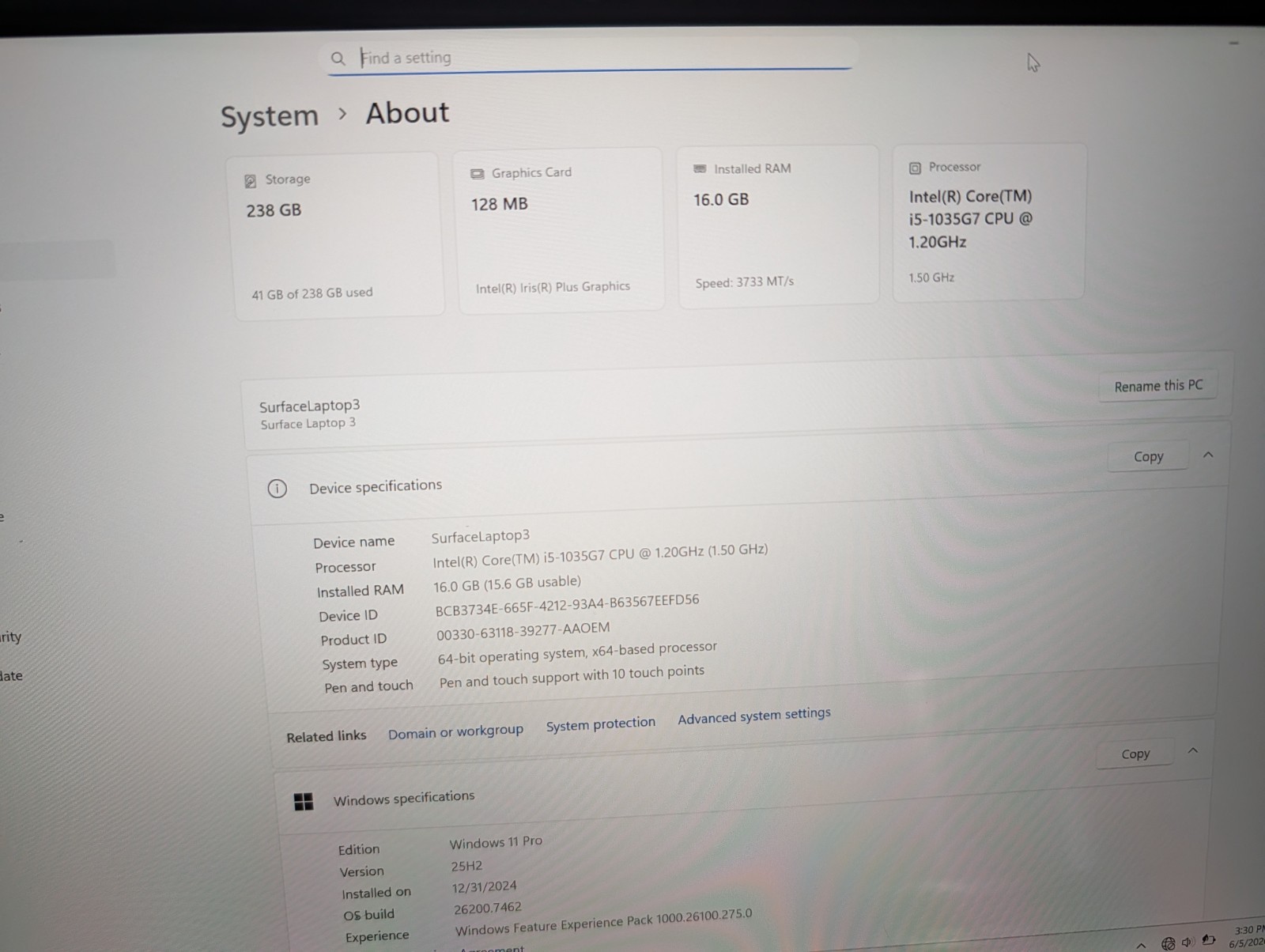
Task: Go back to System breadcrumb
Action: [x=270, y=116]
